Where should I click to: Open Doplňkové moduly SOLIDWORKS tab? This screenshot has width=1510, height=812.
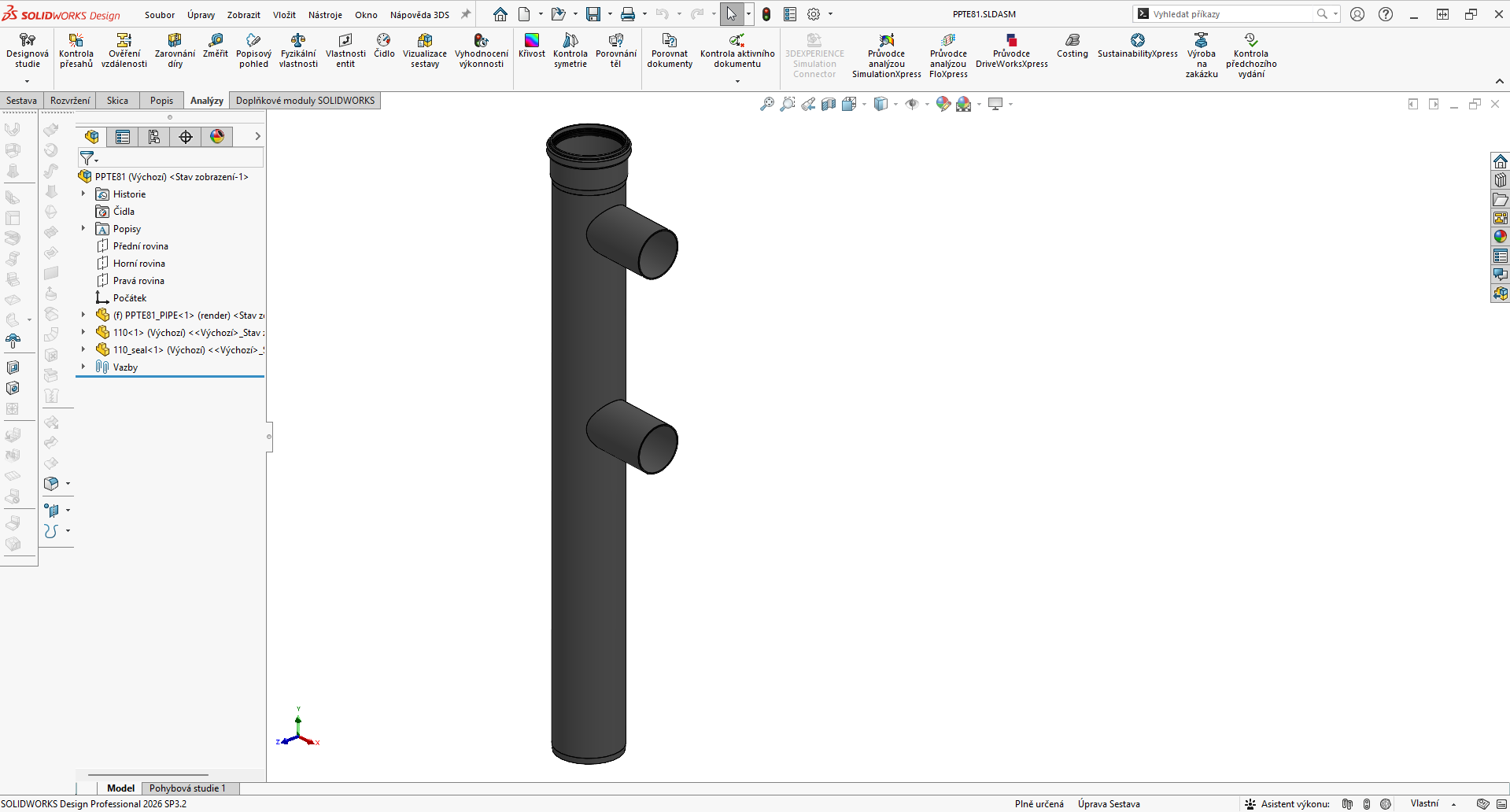305,101
